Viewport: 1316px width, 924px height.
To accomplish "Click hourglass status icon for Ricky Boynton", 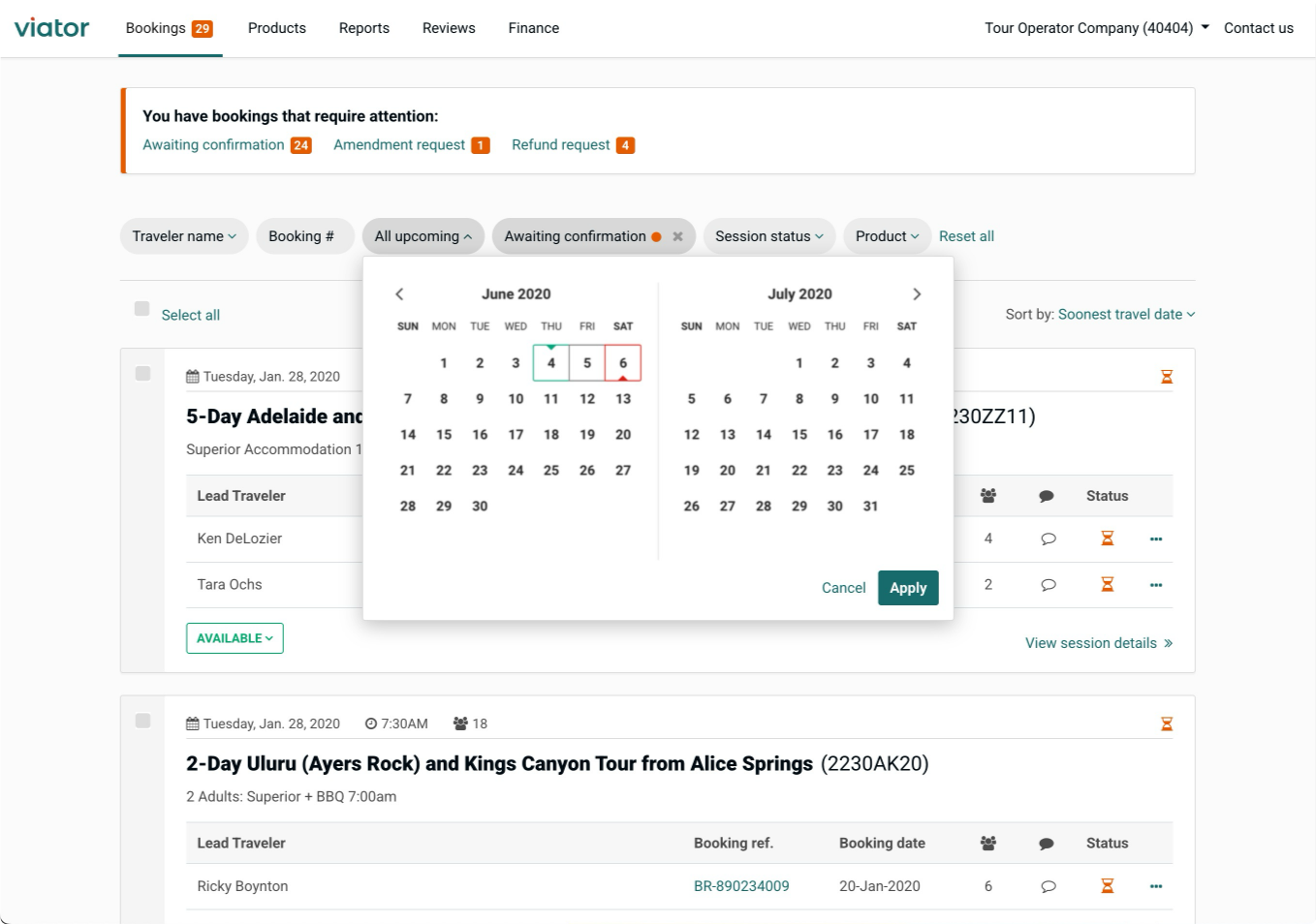I will [x=1107, y=885].
